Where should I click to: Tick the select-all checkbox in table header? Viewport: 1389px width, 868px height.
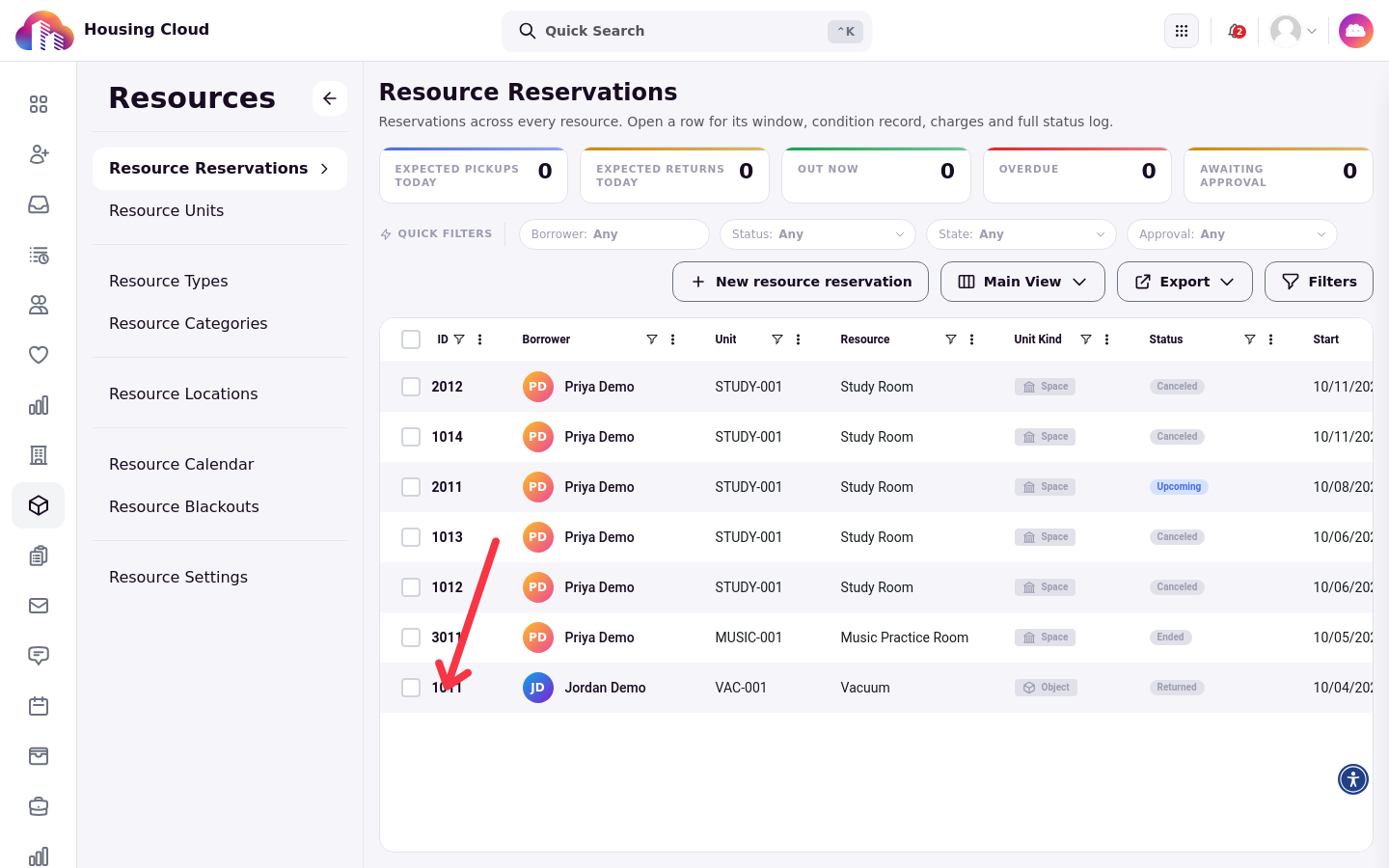[411, 339]
